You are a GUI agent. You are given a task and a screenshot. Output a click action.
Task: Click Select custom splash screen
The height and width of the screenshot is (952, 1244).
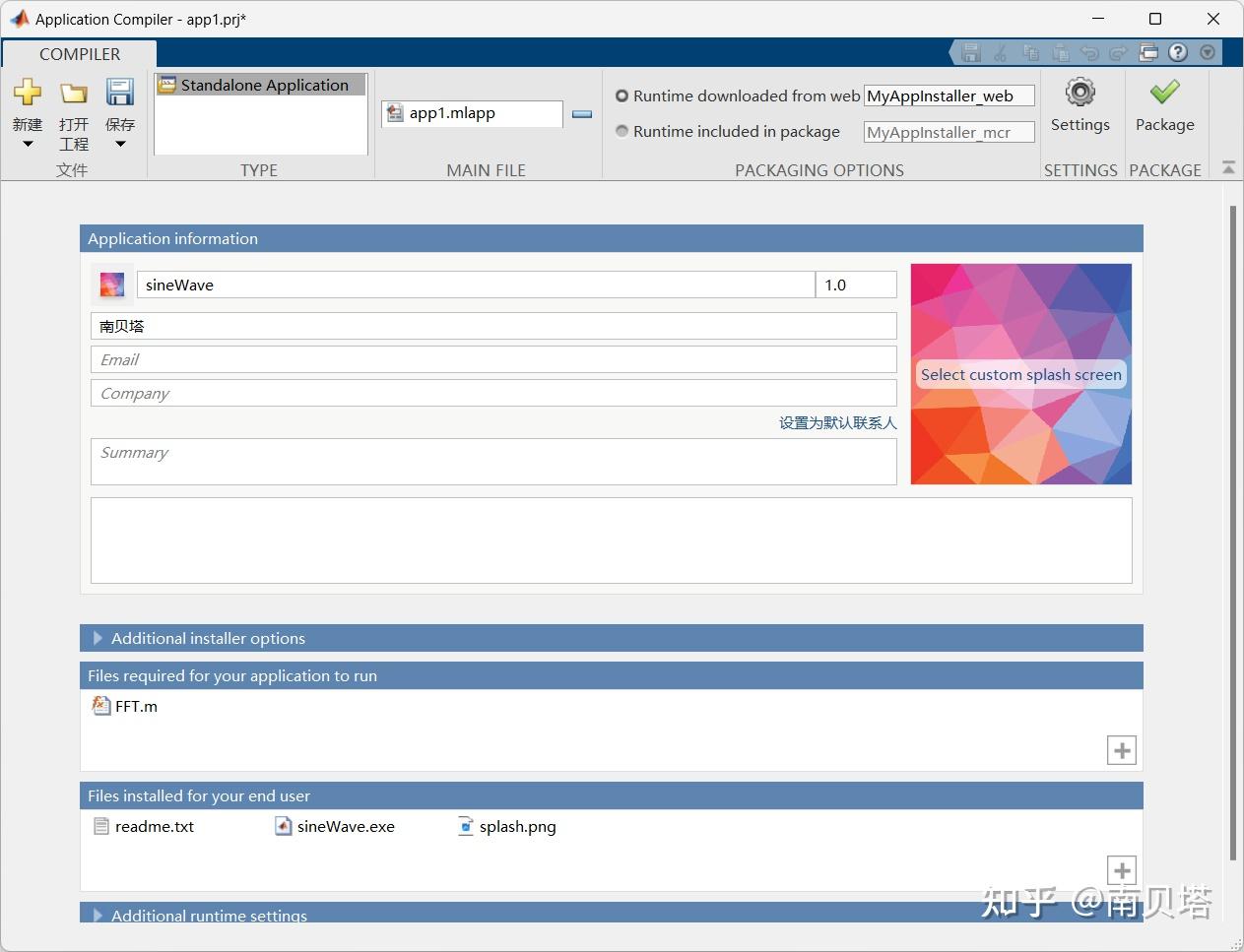tap(1020, 374)
